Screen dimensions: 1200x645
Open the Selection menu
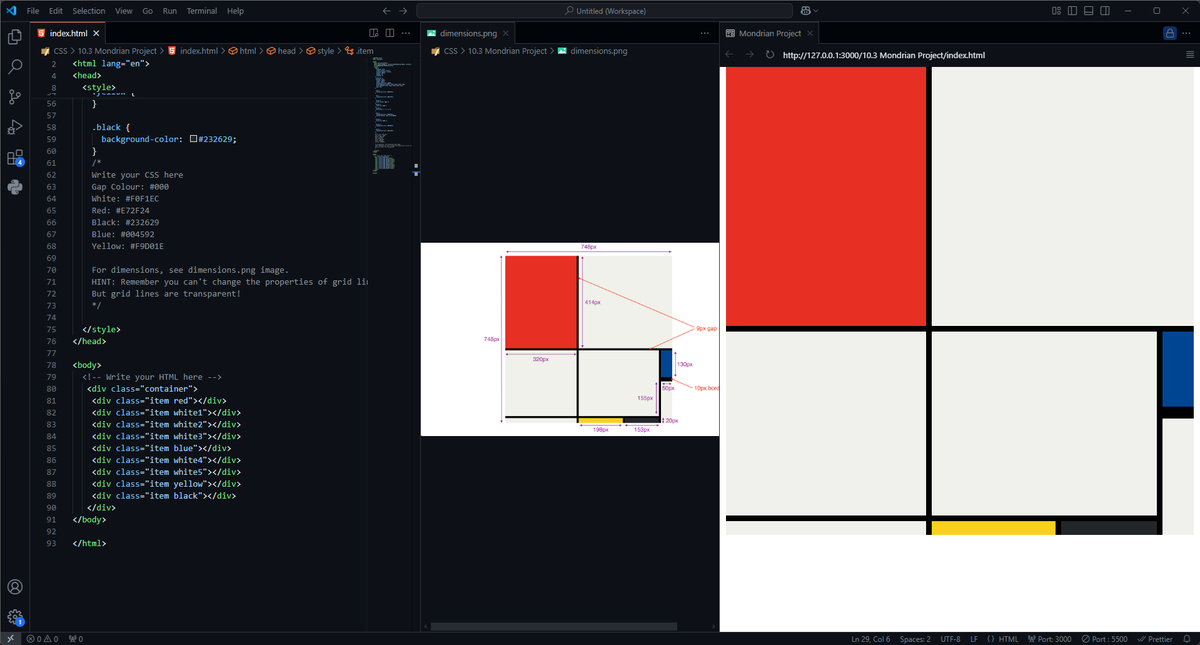(89, 10)
